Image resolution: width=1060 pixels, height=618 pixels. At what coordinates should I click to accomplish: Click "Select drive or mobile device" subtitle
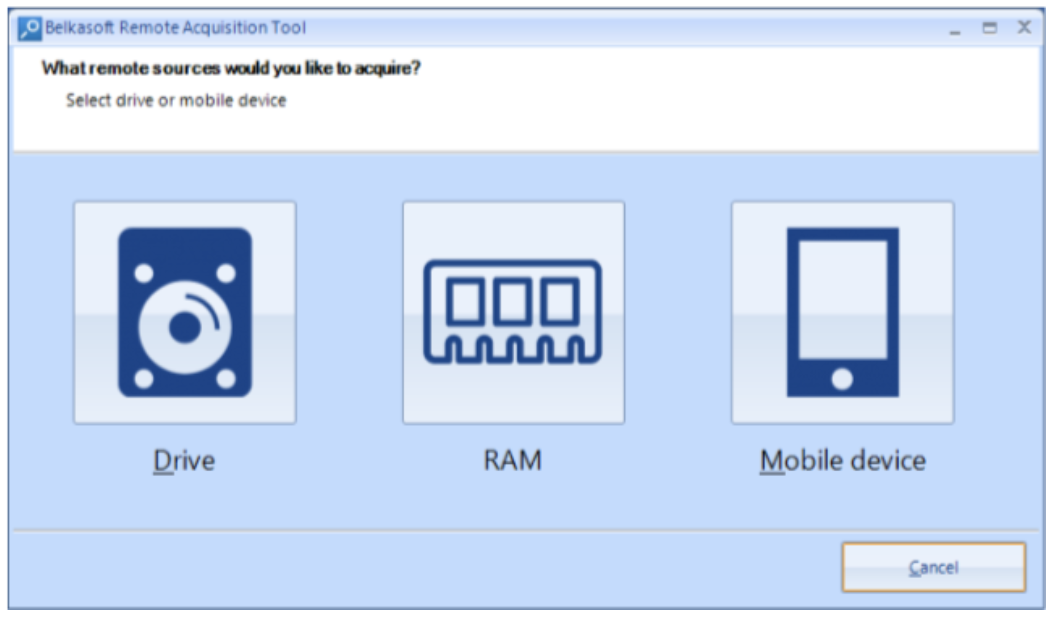pyautogui.click(x=176, y=101)
